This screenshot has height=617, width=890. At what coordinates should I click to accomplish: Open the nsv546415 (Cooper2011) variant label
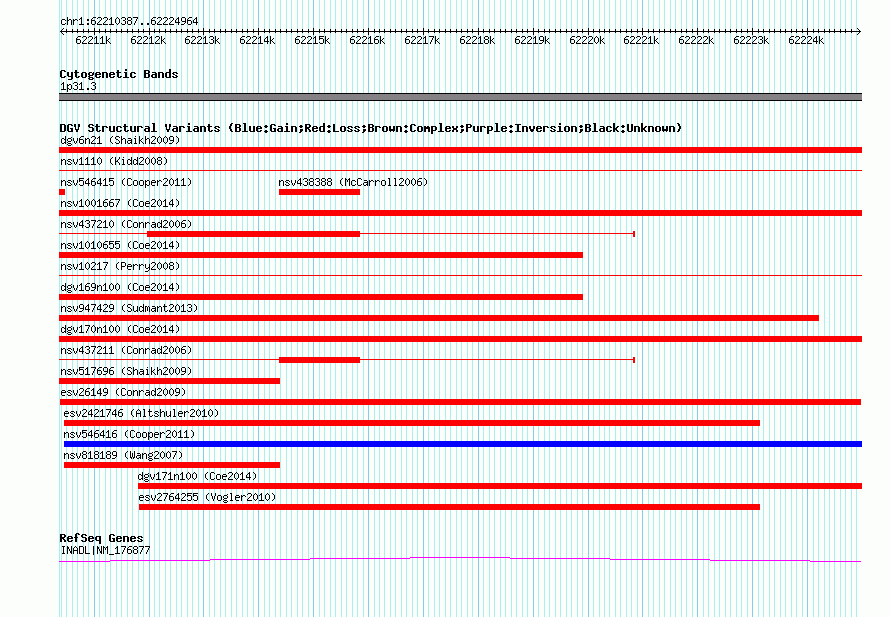coord(126,182)
